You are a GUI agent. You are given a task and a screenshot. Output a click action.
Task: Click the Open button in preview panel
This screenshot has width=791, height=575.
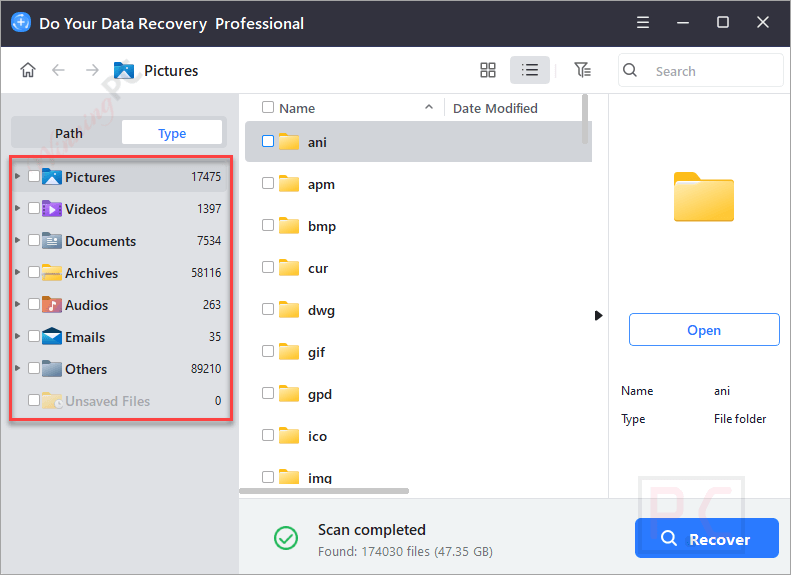click(704, 330)
